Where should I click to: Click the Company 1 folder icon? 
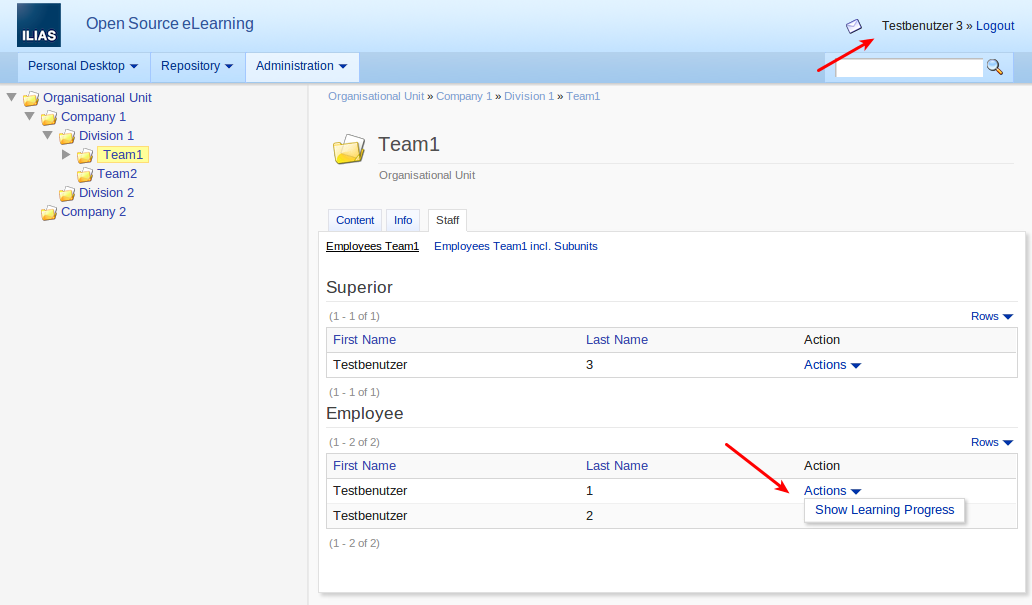(49, 117)
